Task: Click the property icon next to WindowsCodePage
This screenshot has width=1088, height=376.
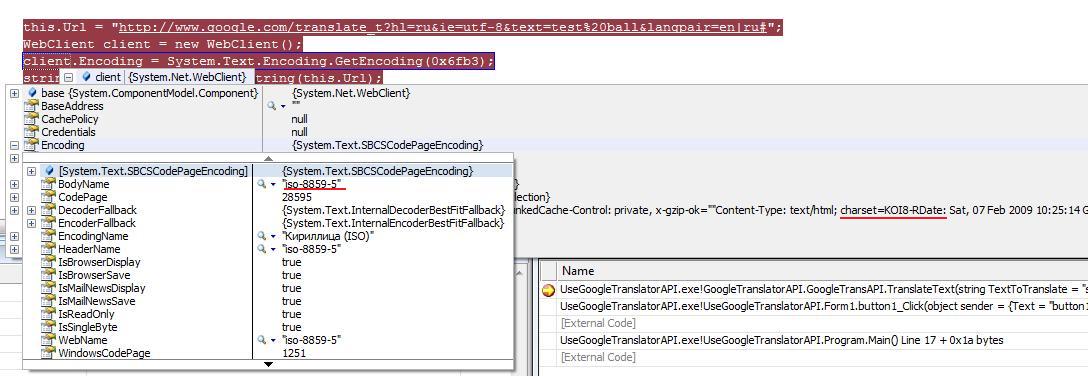Action: (47, 353)
